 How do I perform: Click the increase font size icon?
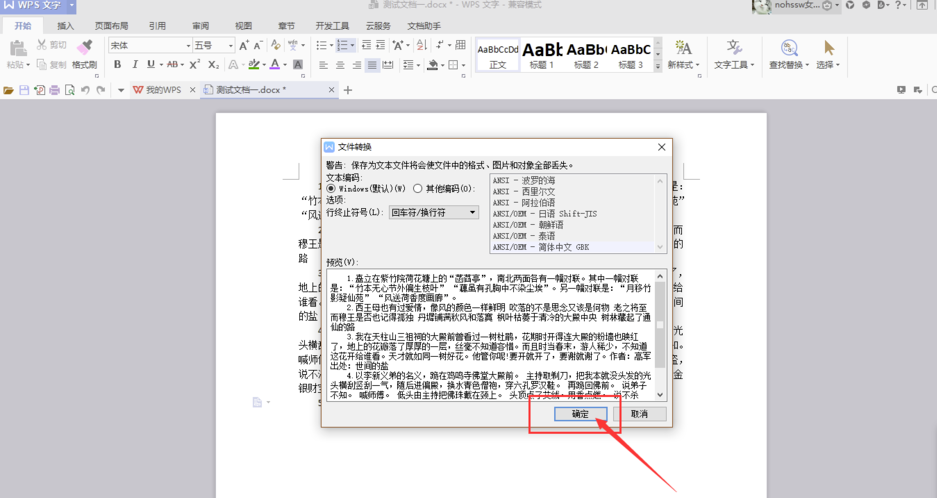[x=244, y=46]
